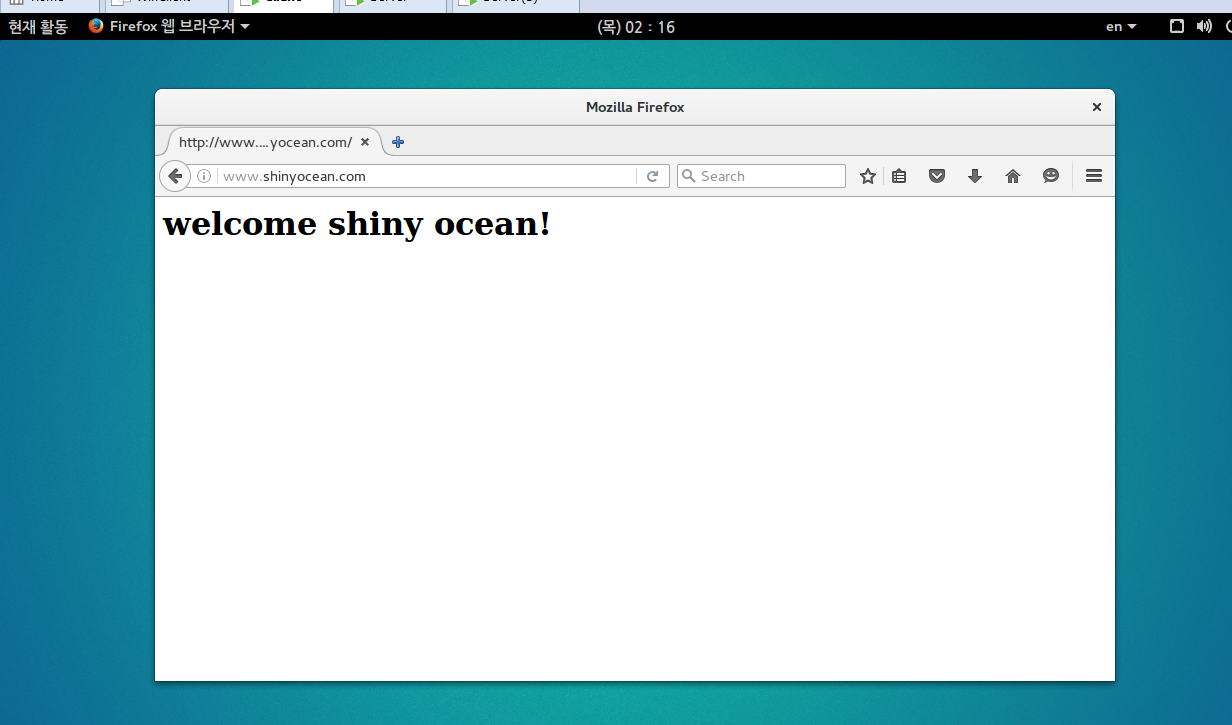Viewport: 1232px width, 725px height.
Task: Open volume control speaker icon
Action: tap(1204, 27)
